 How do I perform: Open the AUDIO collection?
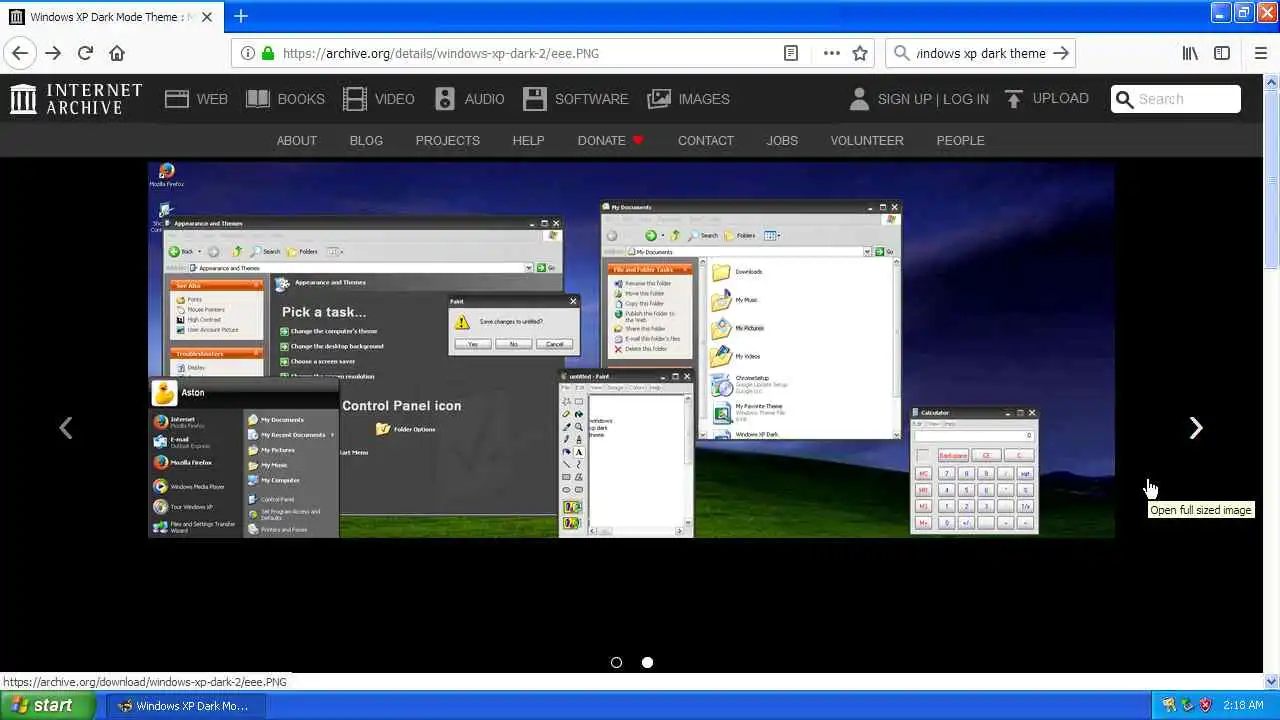pyautogui.click(x=469, y=99)
